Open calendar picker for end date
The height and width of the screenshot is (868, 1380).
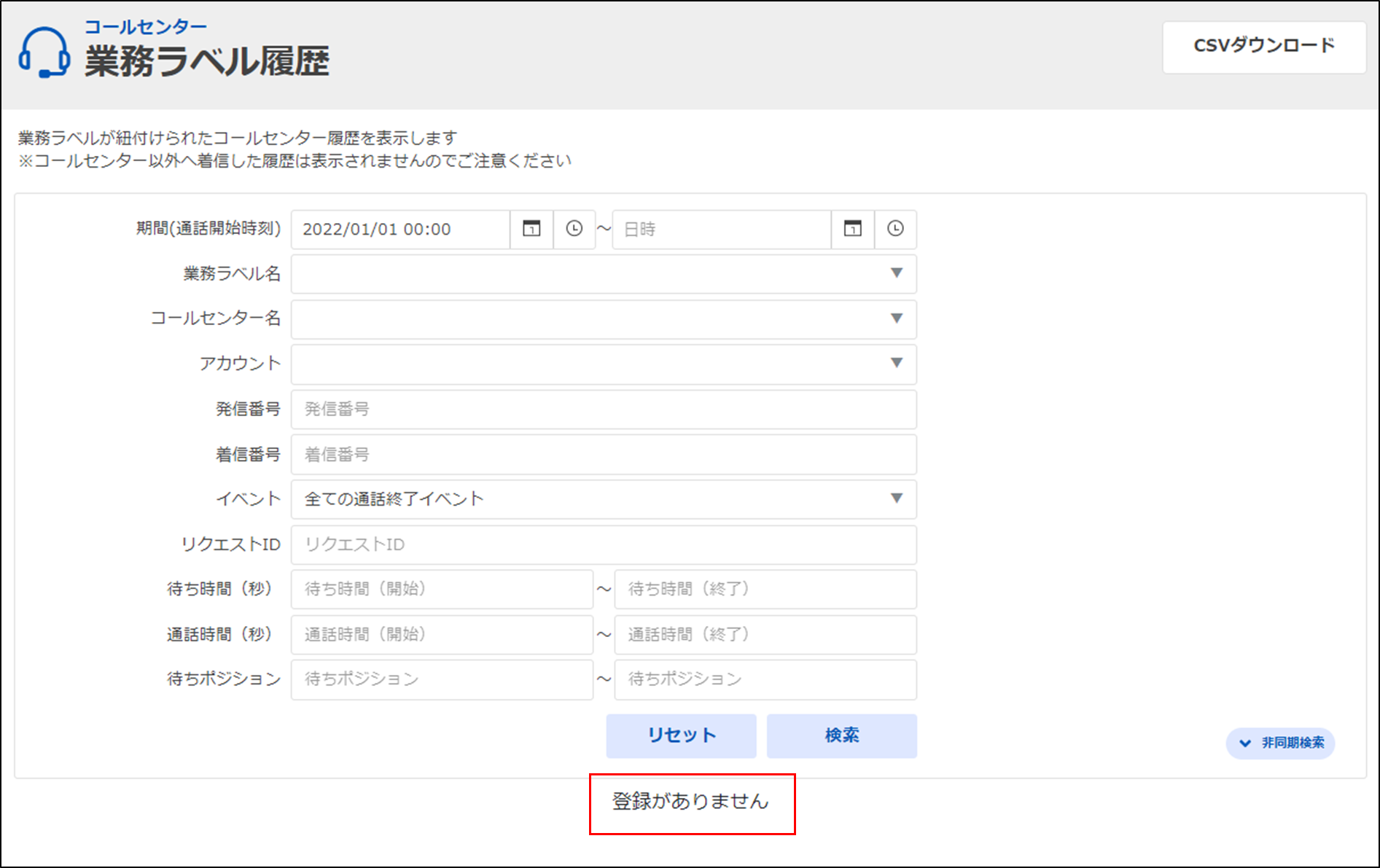(x=852, y=230)
